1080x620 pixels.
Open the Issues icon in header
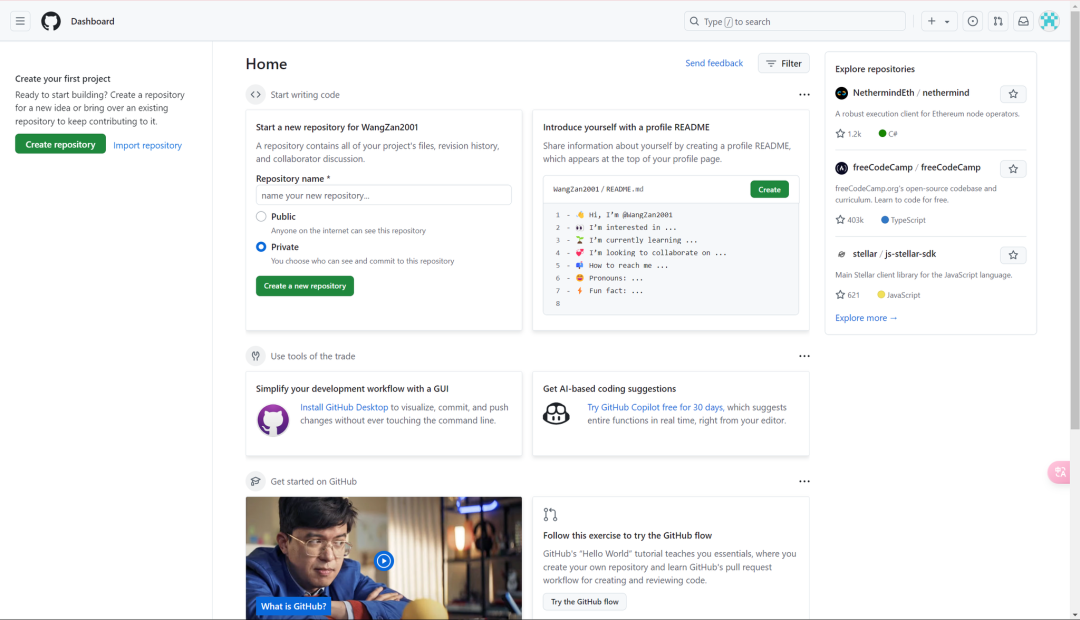click(972, 21)
